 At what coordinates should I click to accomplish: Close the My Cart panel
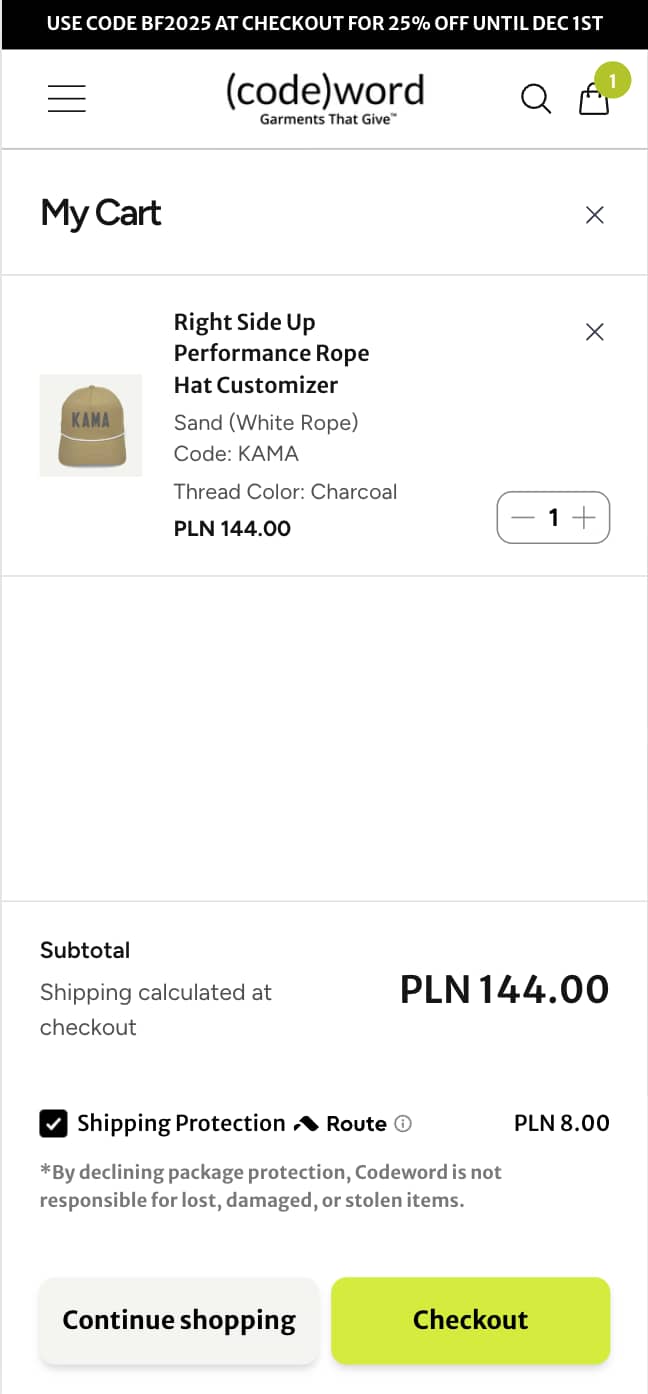click(x=594, y=214)
